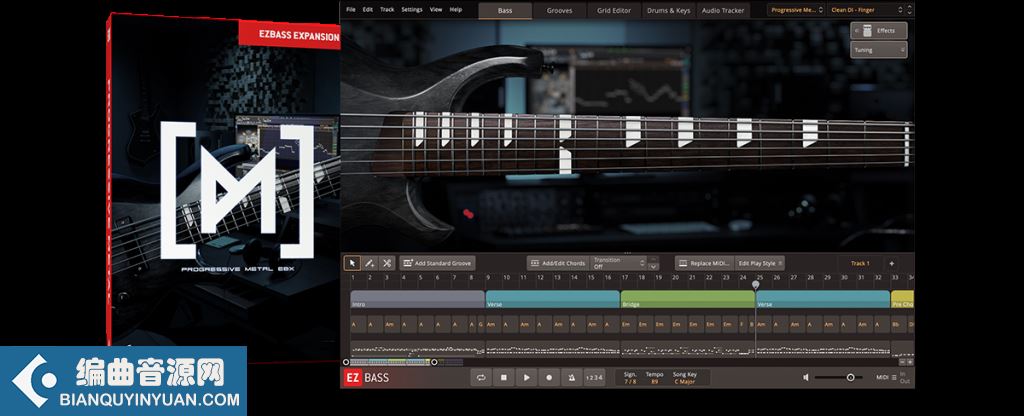Select the arrow pointer tool
1024x416 pixels.
click(x=352, y=263)
